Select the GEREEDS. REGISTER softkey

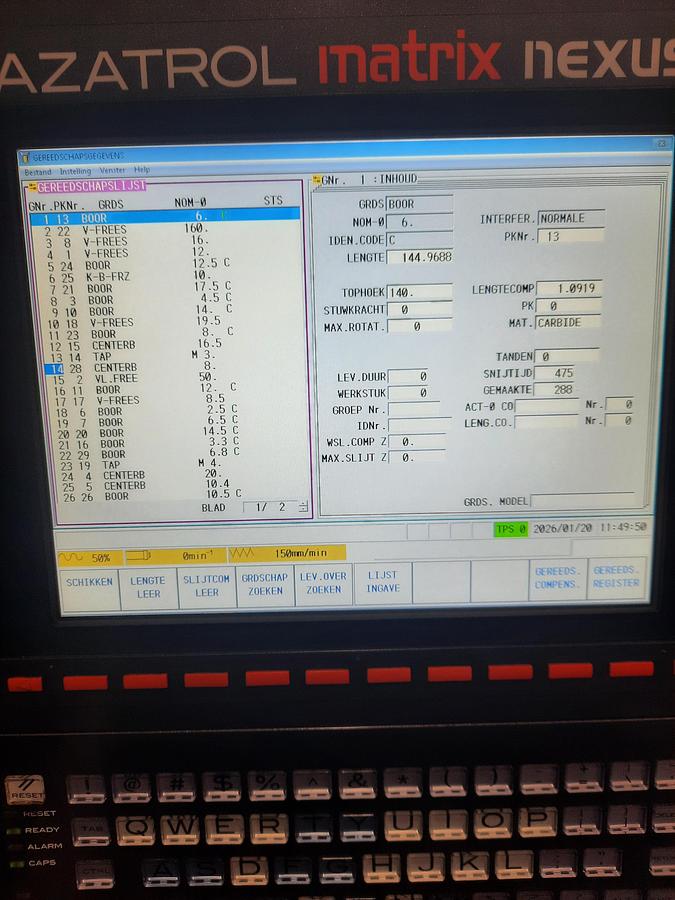616,577
